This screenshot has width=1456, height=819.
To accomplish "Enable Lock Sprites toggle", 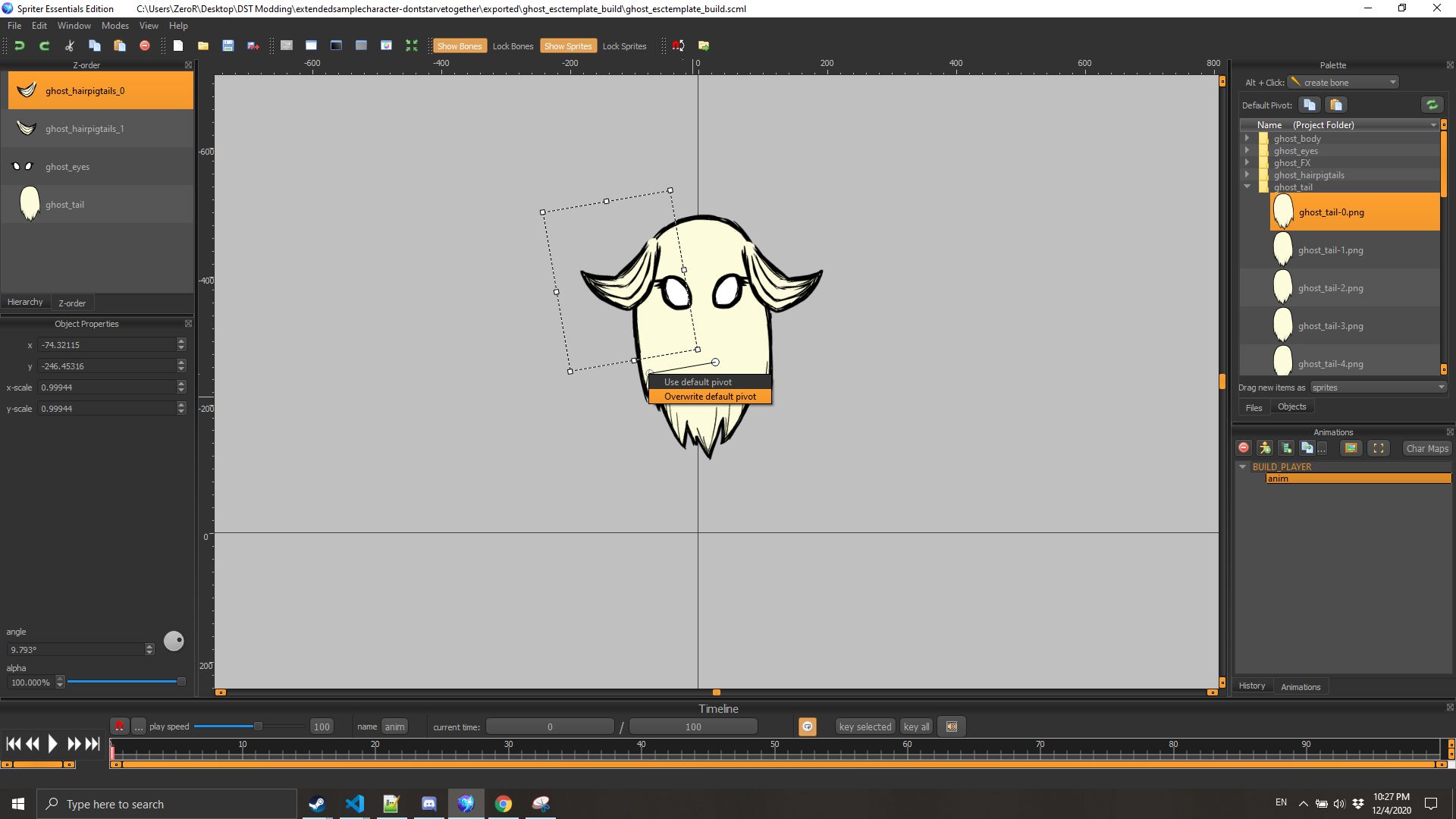I will click(624, 46).
